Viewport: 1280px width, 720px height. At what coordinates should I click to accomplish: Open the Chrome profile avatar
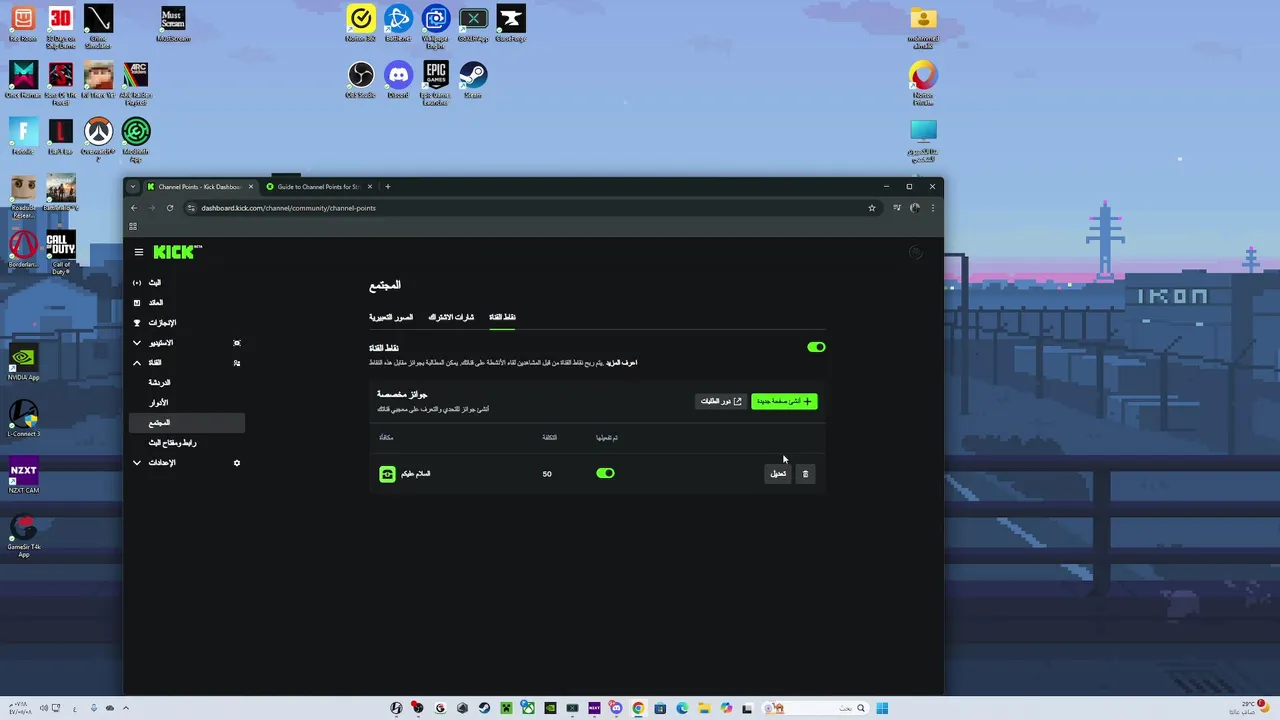915,208
